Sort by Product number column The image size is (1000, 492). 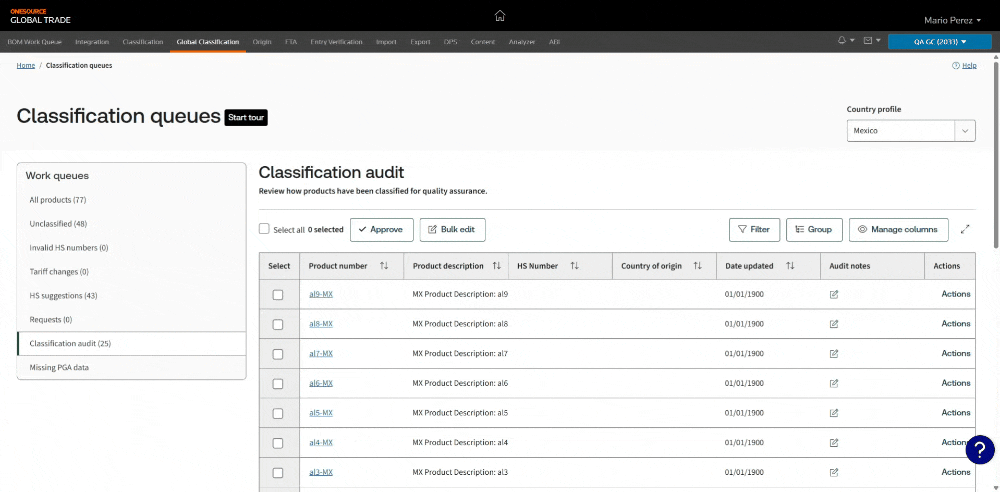tap(384, 266)
